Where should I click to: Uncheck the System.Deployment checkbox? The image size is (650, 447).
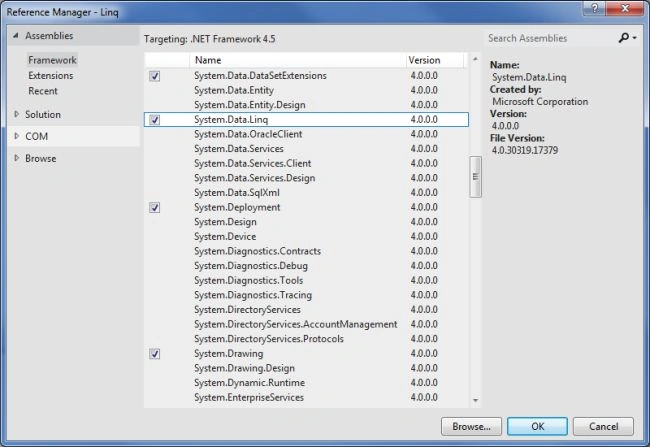click(155, 207)
